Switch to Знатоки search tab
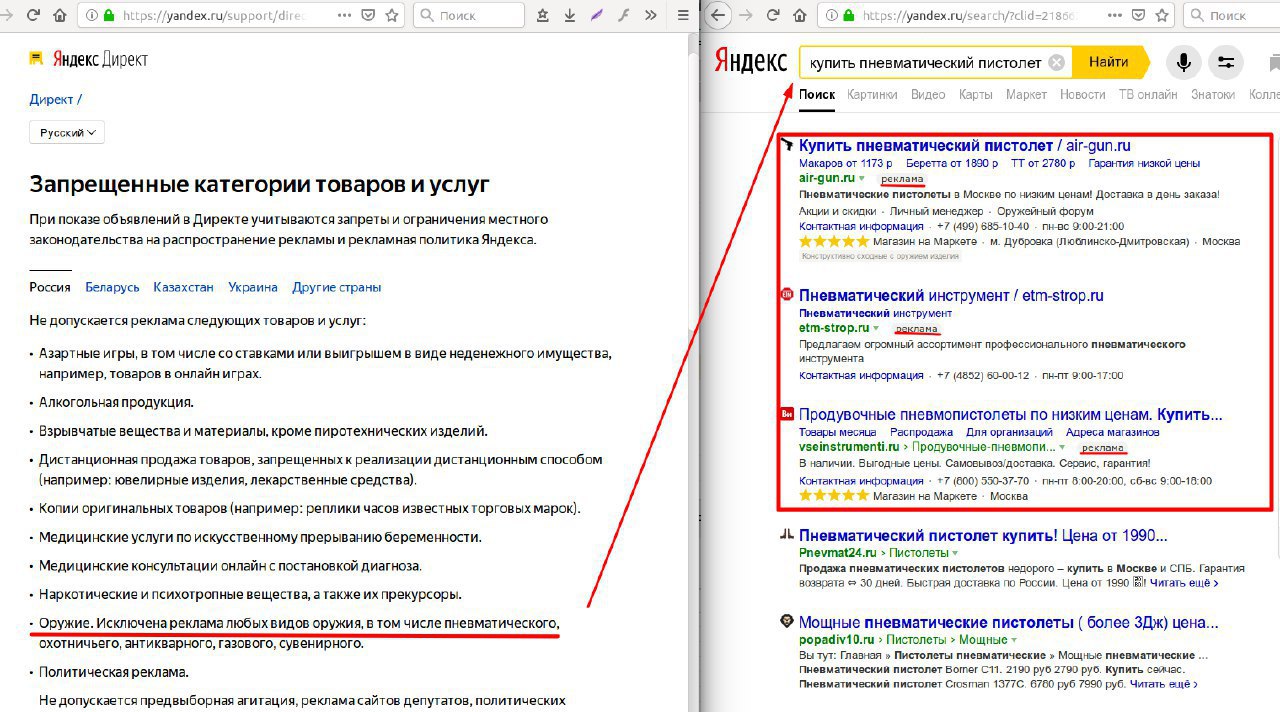This screenshot has height=712, width=1280. [x=1213, y=95]
